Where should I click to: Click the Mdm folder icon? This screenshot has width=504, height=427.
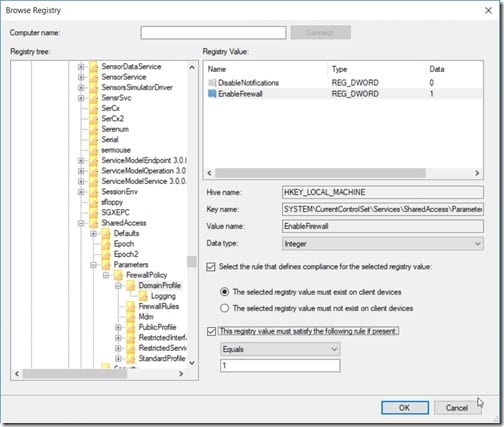click(x=131, y=317)
